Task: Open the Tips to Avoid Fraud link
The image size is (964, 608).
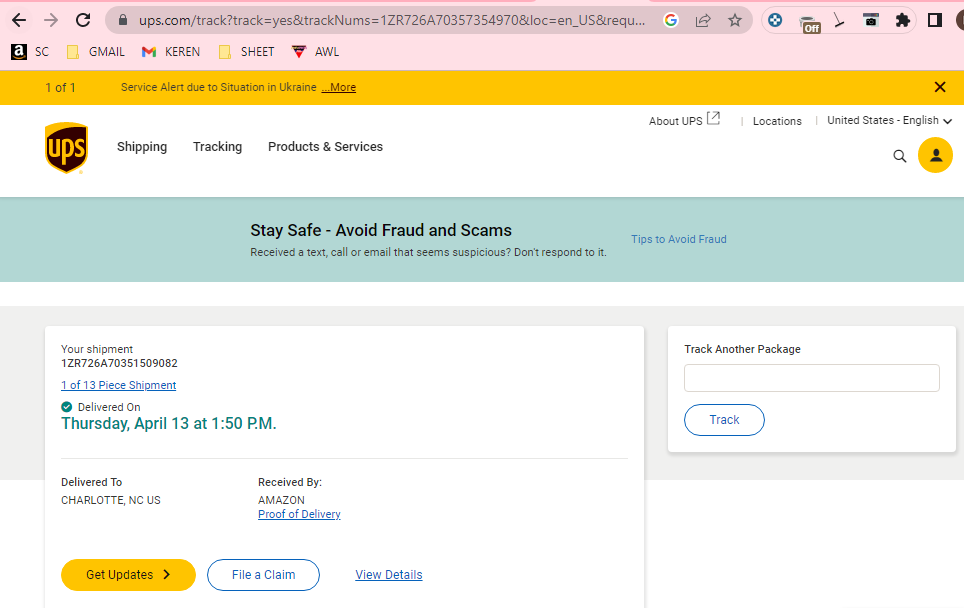Action: tap(679, 239)
